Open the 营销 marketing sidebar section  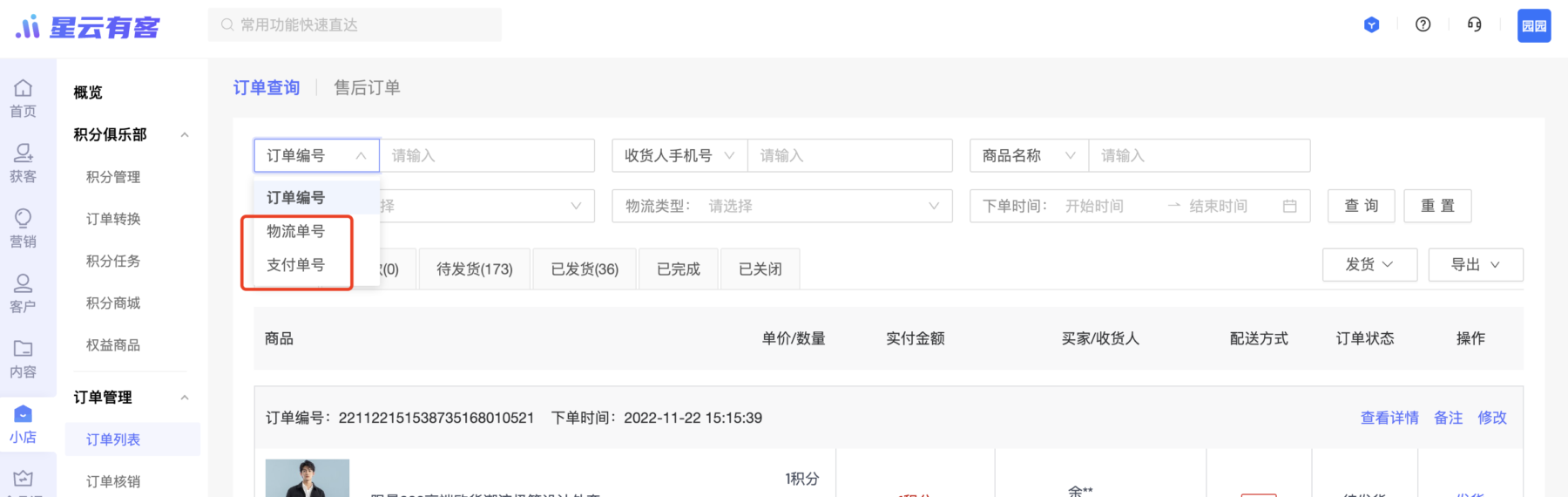click(24, 228)
